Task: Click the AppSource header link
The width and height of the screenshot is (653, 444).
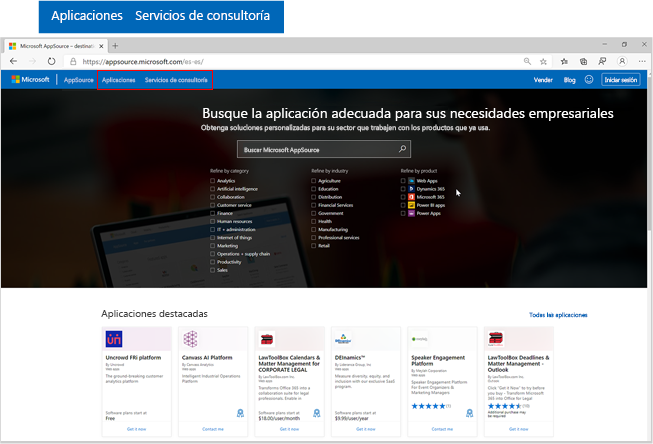Action: [x=79, y=80]
